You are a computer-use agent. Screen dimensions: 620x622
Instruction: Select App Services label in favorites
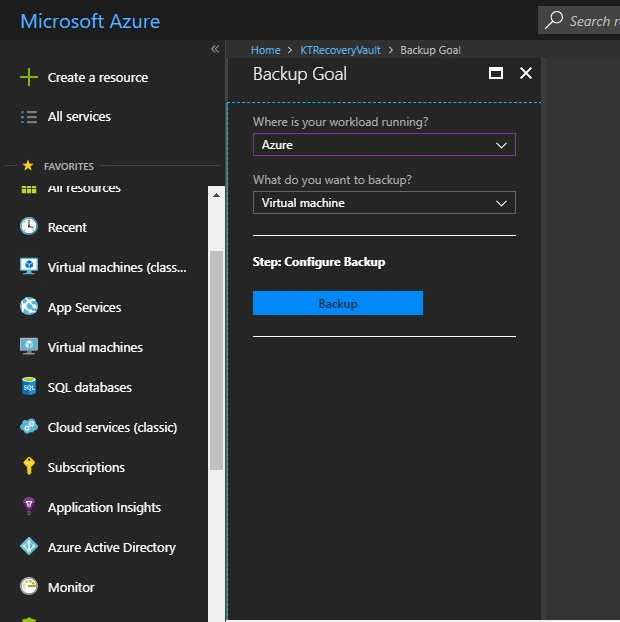tap(84, 307)
